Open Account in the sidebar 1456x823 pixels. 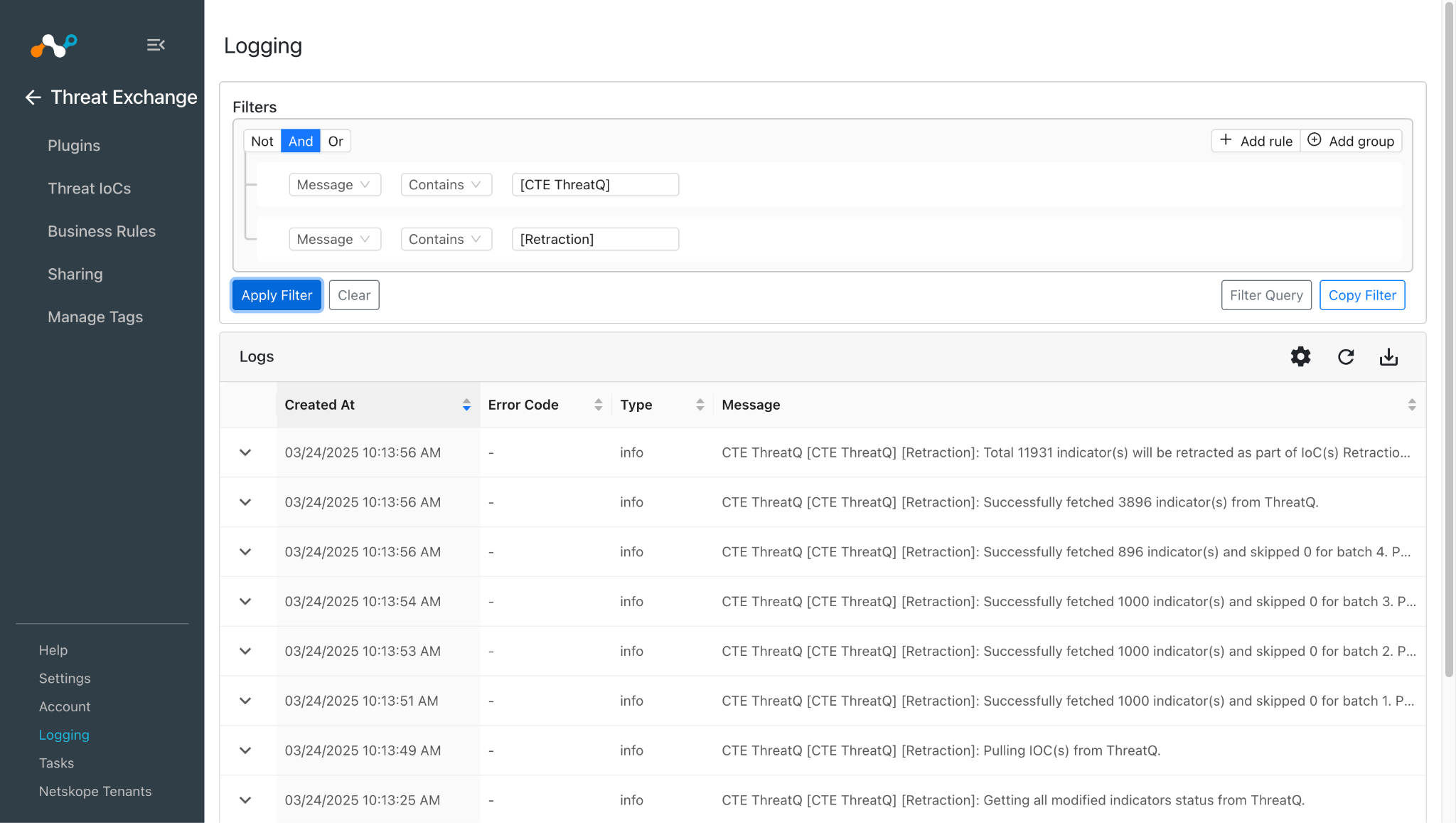click(65, 707)
